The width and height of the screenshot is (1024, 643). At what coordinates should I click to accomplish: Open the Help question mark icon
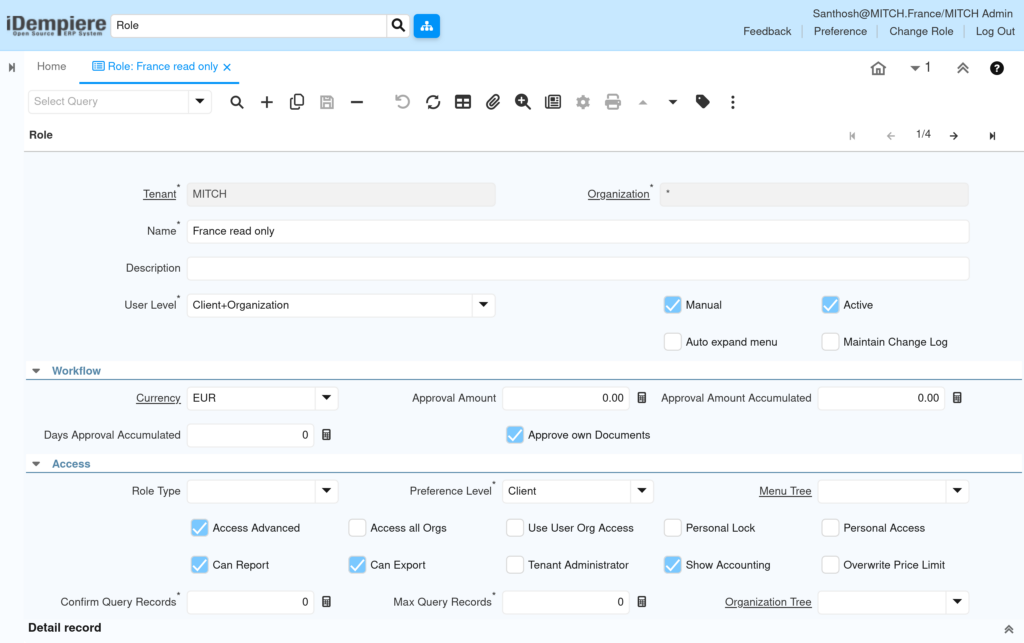click(x=997, y=68)
